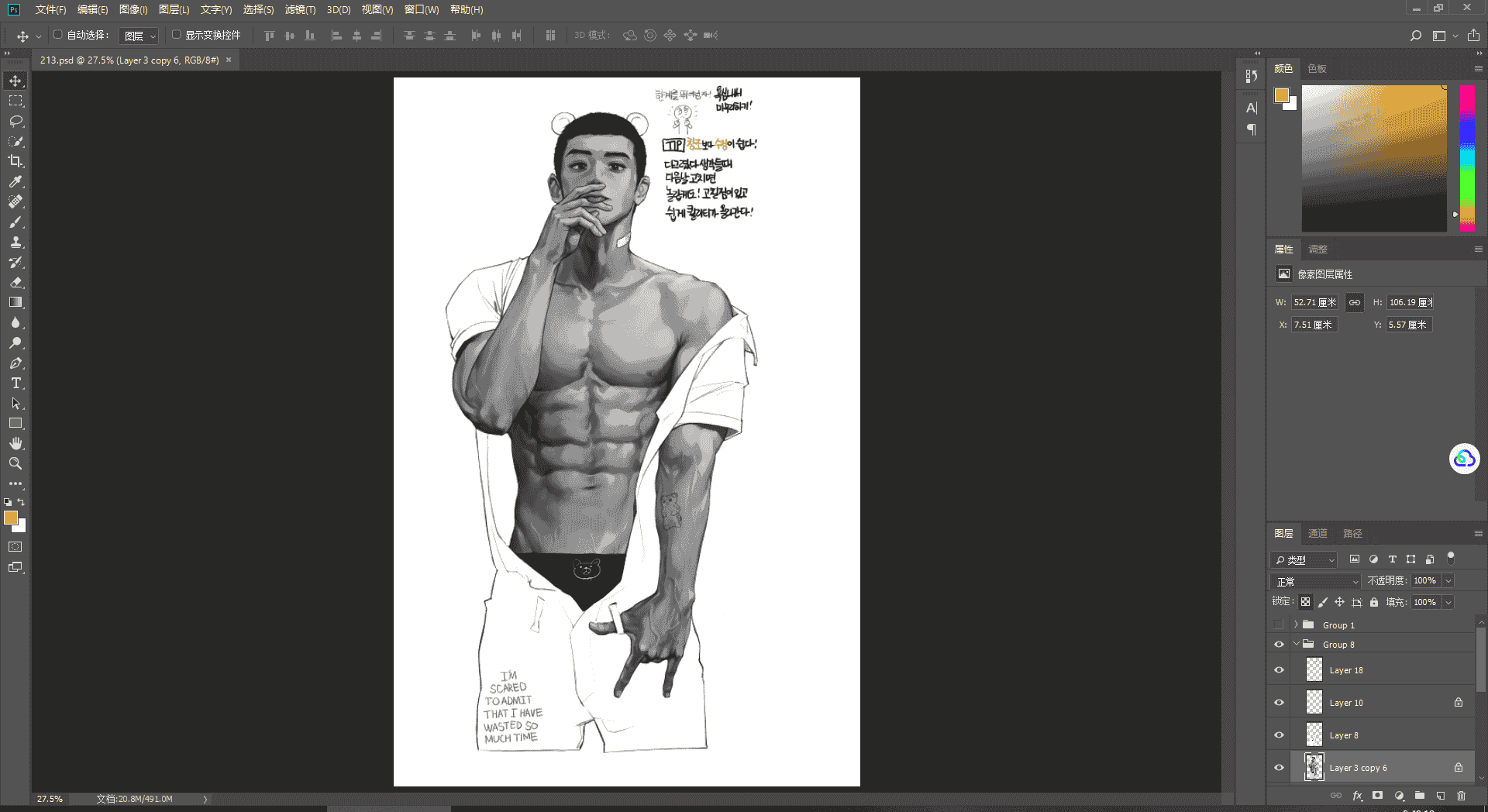Create a new group folder icon

point(1420,796)
